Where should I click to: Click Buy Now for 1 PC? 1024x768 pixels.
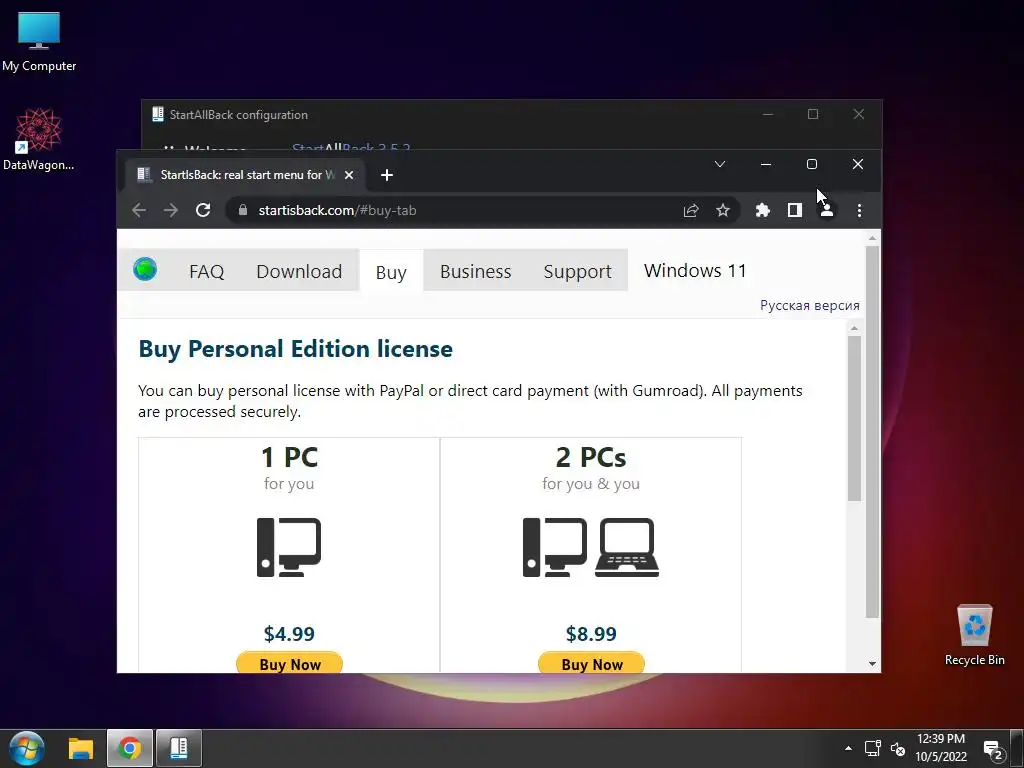pos(289,663)
